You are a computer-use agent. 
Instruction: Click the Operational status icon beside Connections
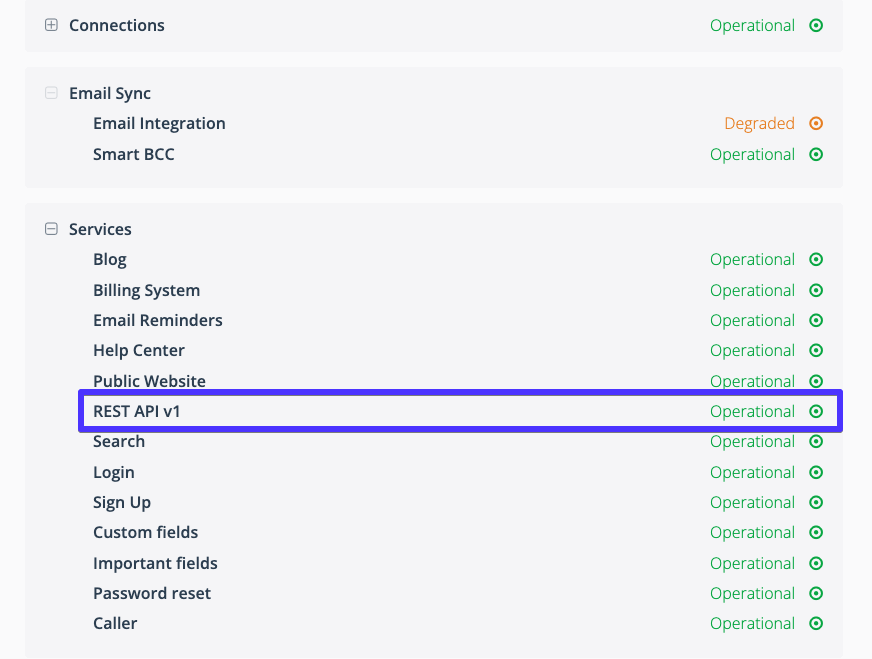(x=816, y=25)
